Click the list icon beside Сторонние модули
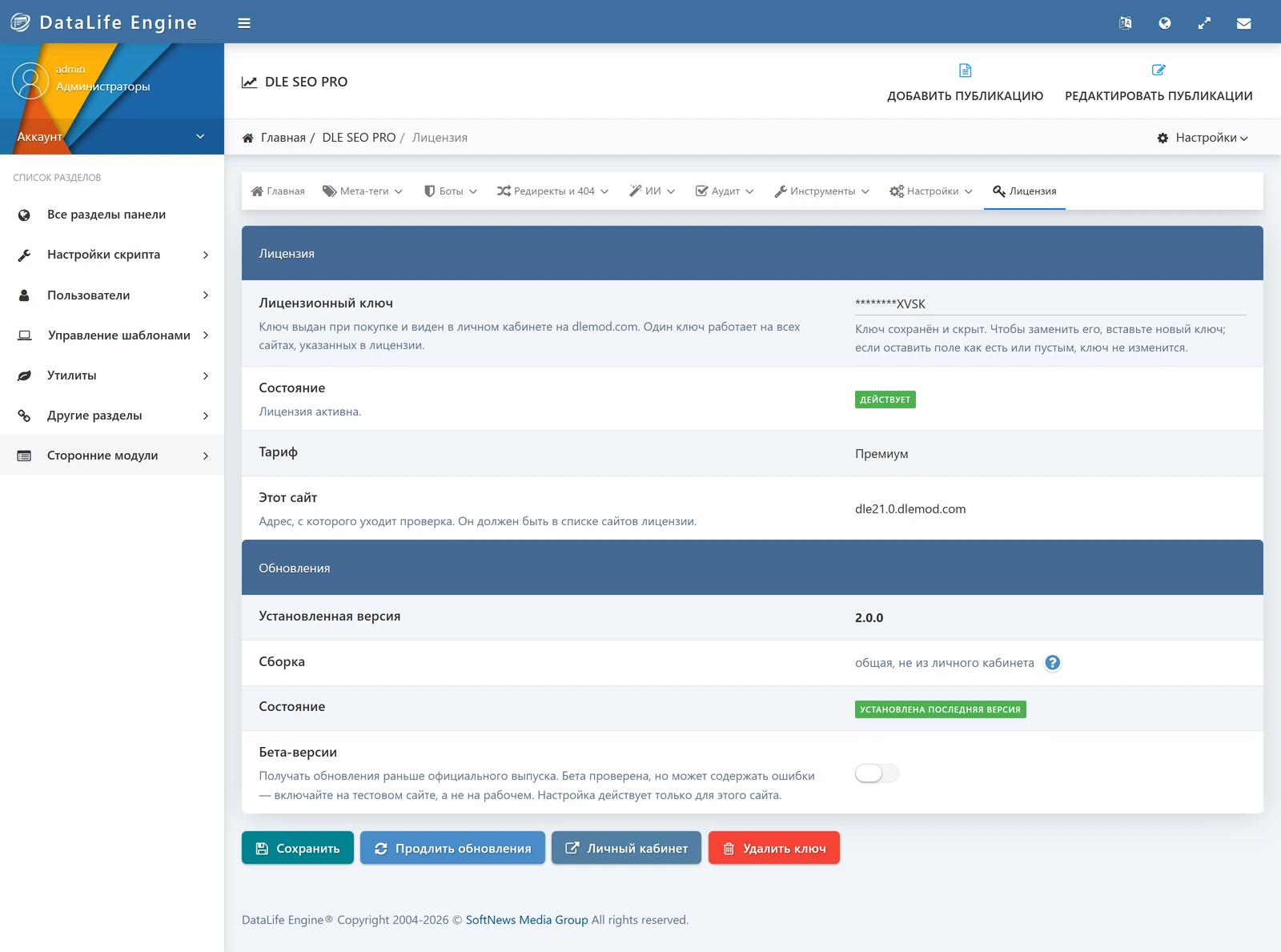 [24, 456]
